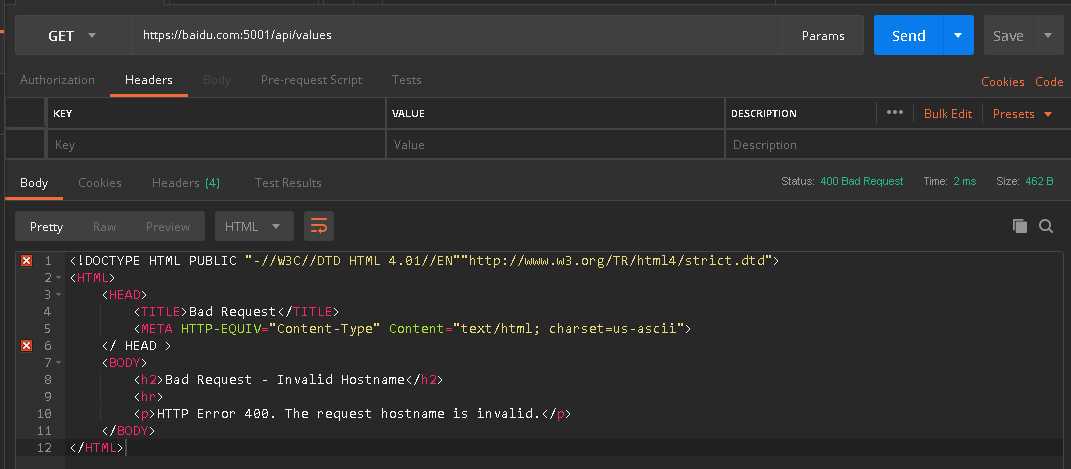Open the request Tests tab
Image resolution: width=1071 pixels, height=469 pixels.
(406, 80)
